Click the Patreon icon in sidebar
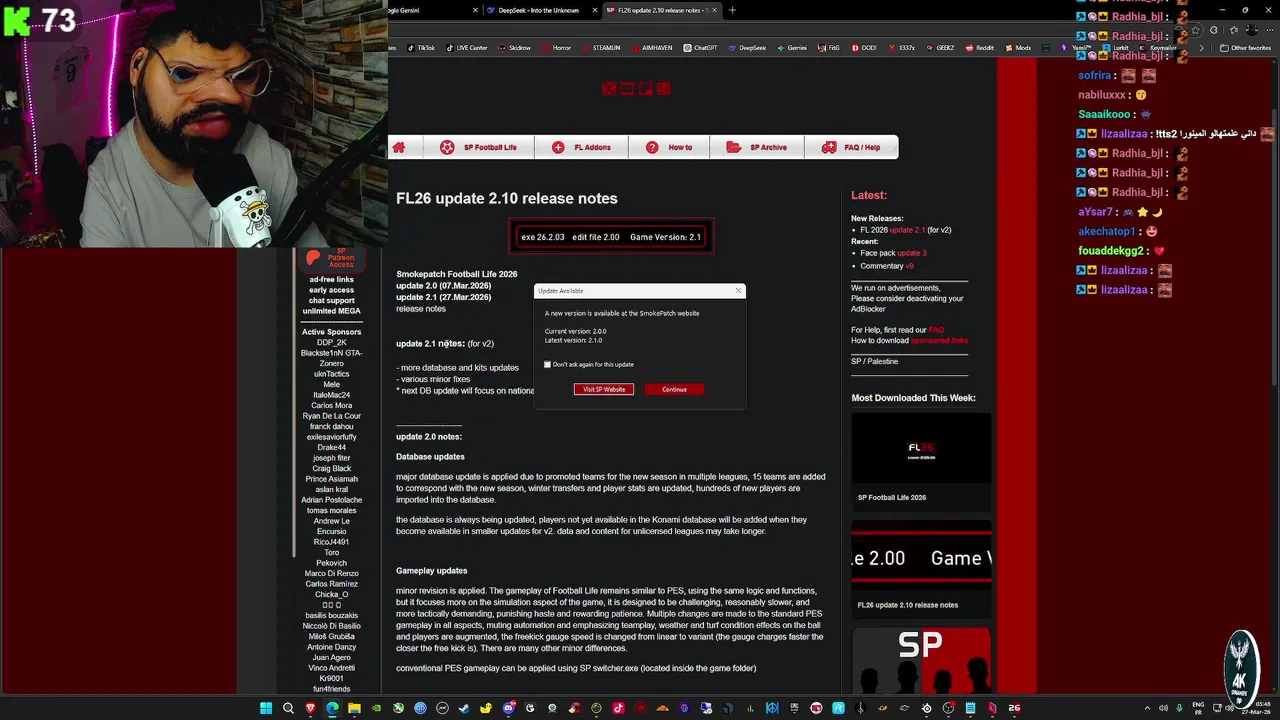This screenshot has width=1280, height=720. point(314,258)
